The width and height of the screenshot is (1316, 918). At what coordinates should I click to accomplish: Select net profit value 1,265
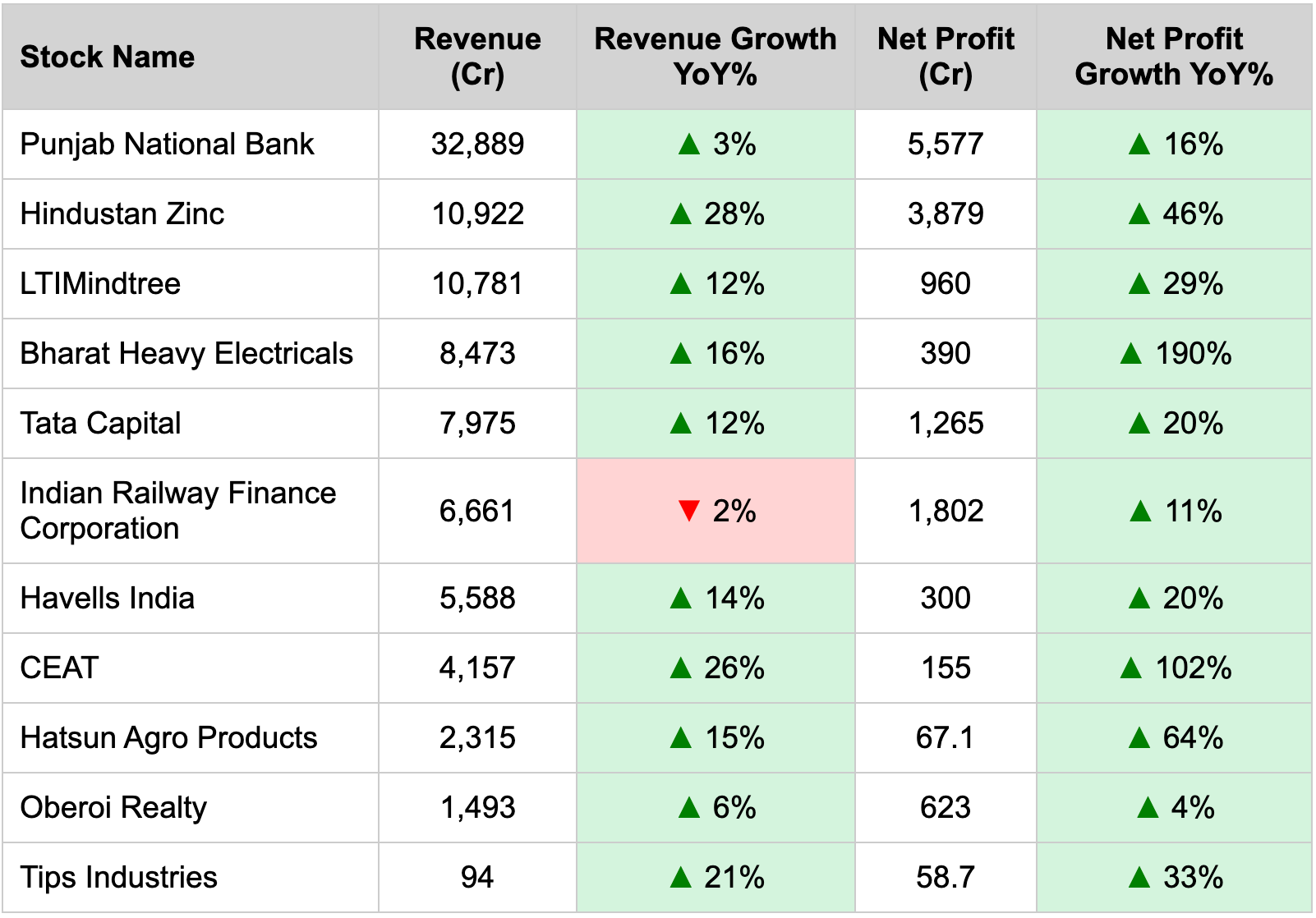946,424
